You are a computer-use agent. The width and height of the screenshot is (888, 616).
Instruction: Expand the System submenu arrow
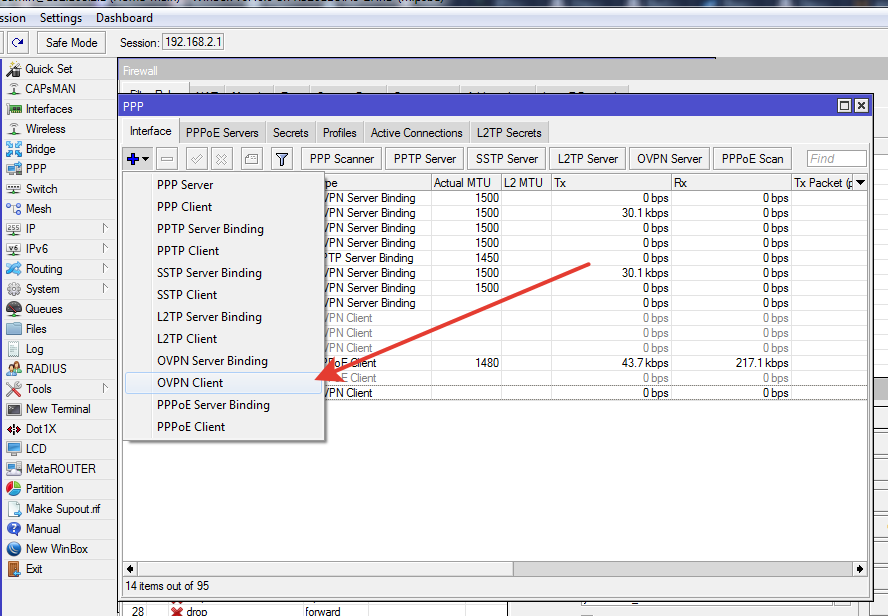105,288
